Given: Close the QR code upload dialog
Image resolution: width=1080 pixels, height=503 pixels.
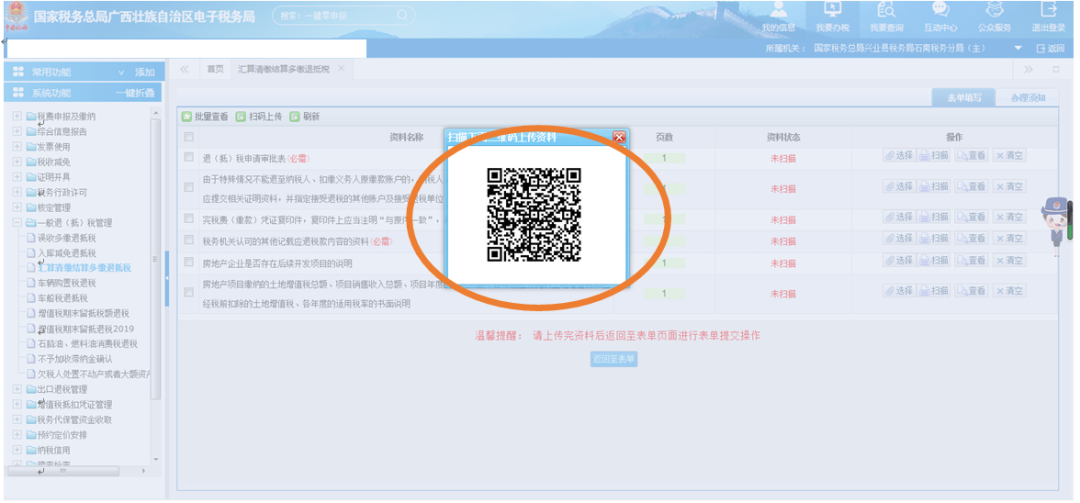Looking at the screenshot, I should [619, 137].
